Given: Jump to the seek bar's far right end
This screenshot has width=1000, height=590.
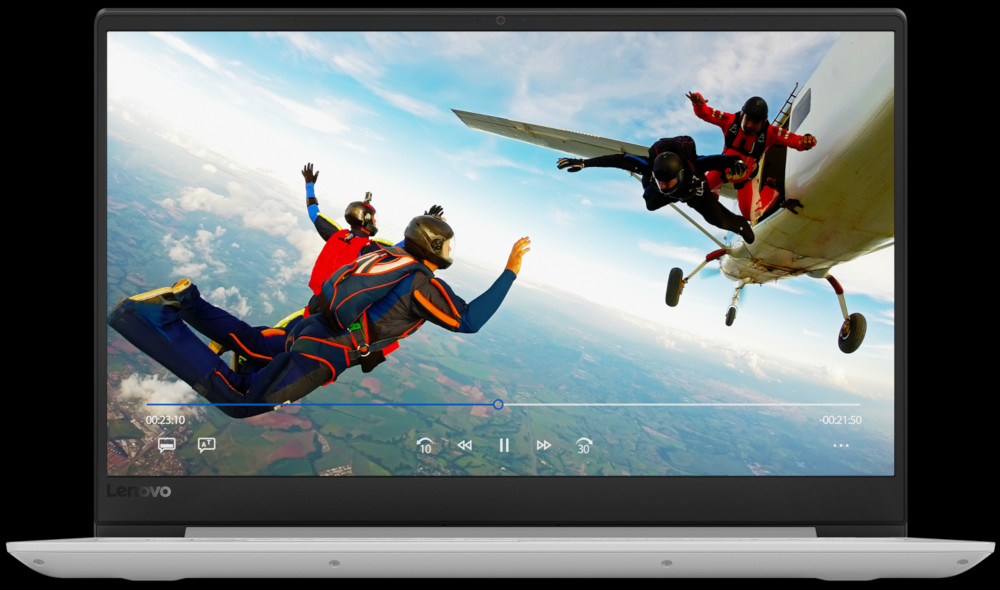Looking at the screenshot, I should coord(858,404).
